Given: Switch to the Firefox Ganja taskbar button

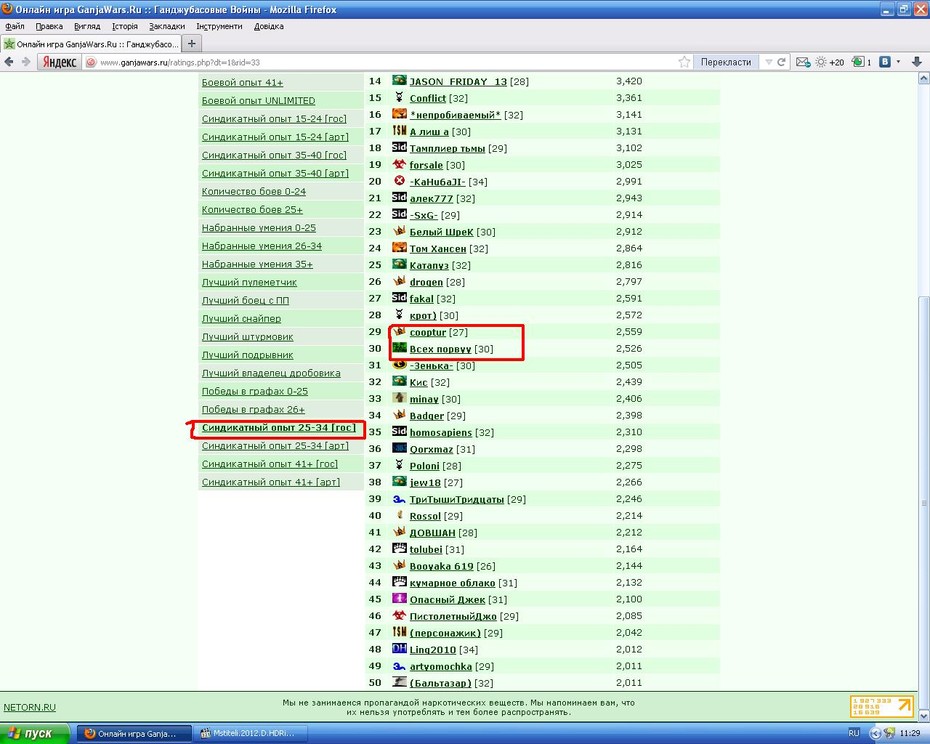Looking at the screenshot, I should coord(135,733).
